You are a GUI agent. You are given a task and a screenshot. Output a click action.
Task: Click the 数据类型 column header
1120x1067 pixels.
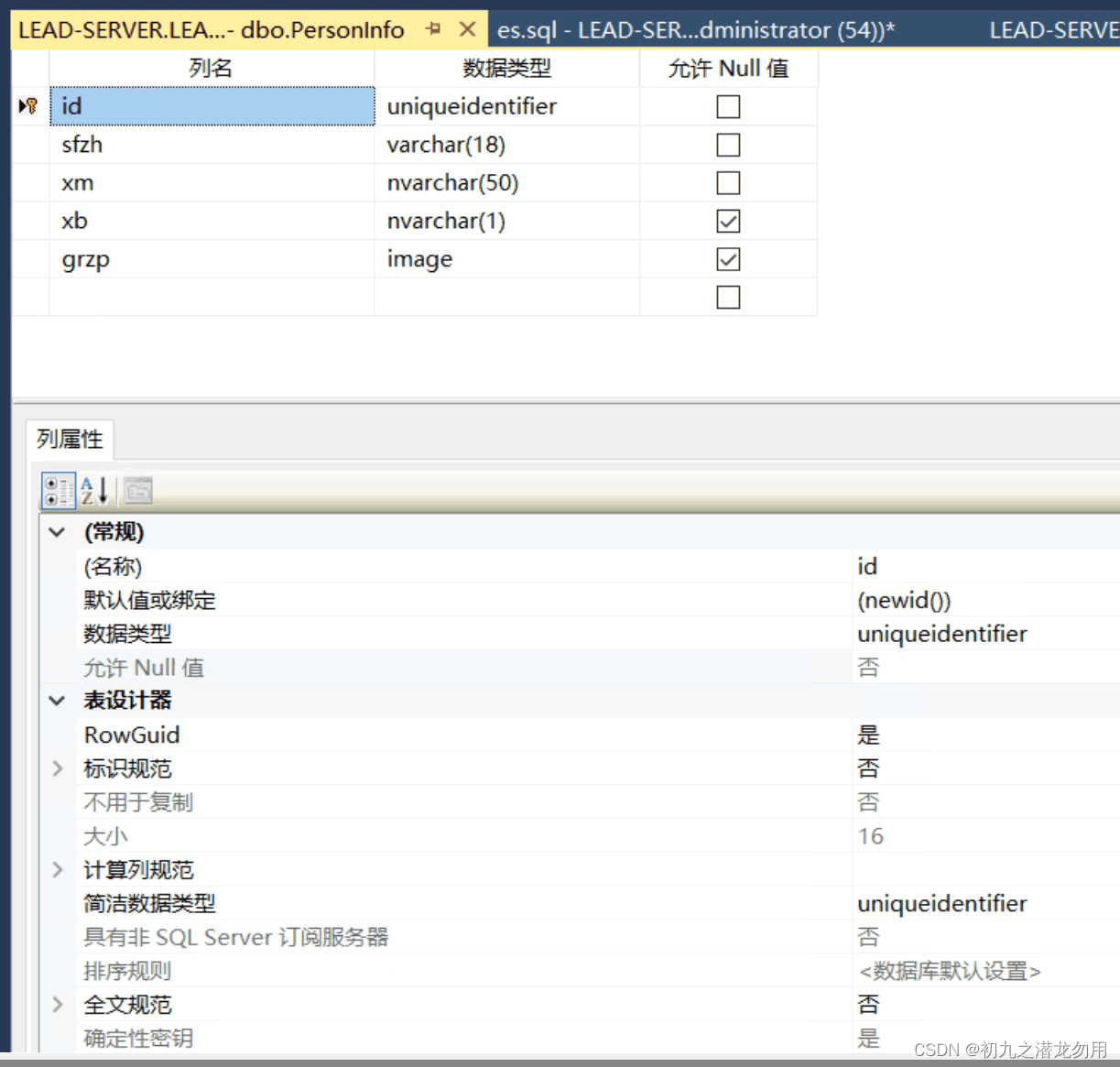[x=506, y=68]
